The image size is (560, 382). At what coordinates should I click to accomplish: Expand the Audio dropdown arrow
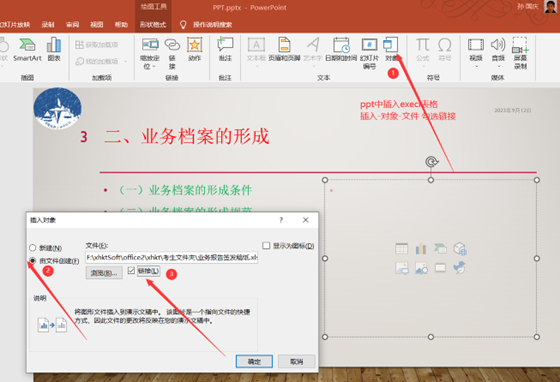(x=498, y=66)
